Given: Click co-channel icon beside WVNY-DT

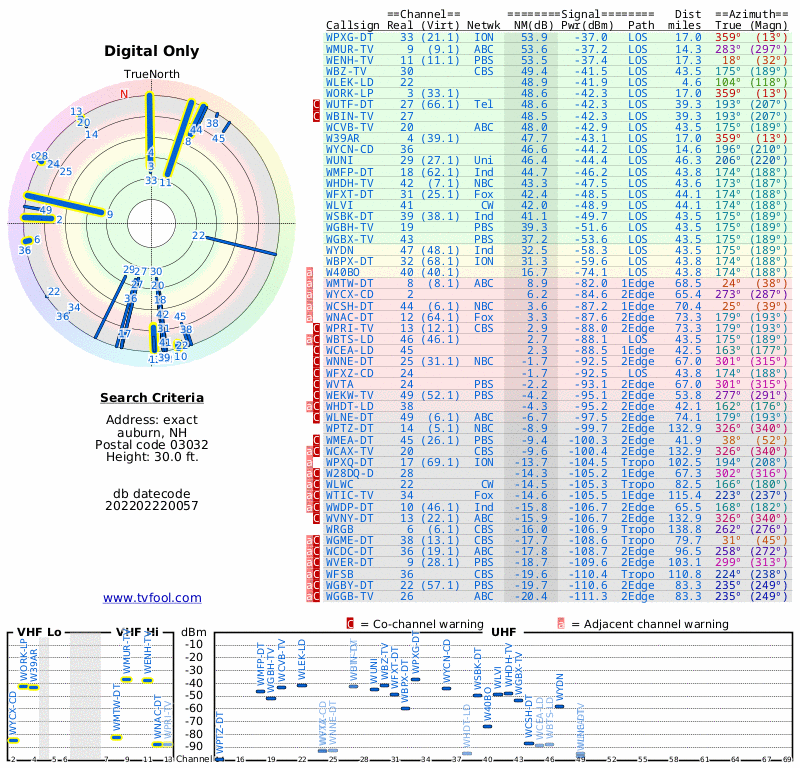Looking at the screenshot, I should 316,518.
